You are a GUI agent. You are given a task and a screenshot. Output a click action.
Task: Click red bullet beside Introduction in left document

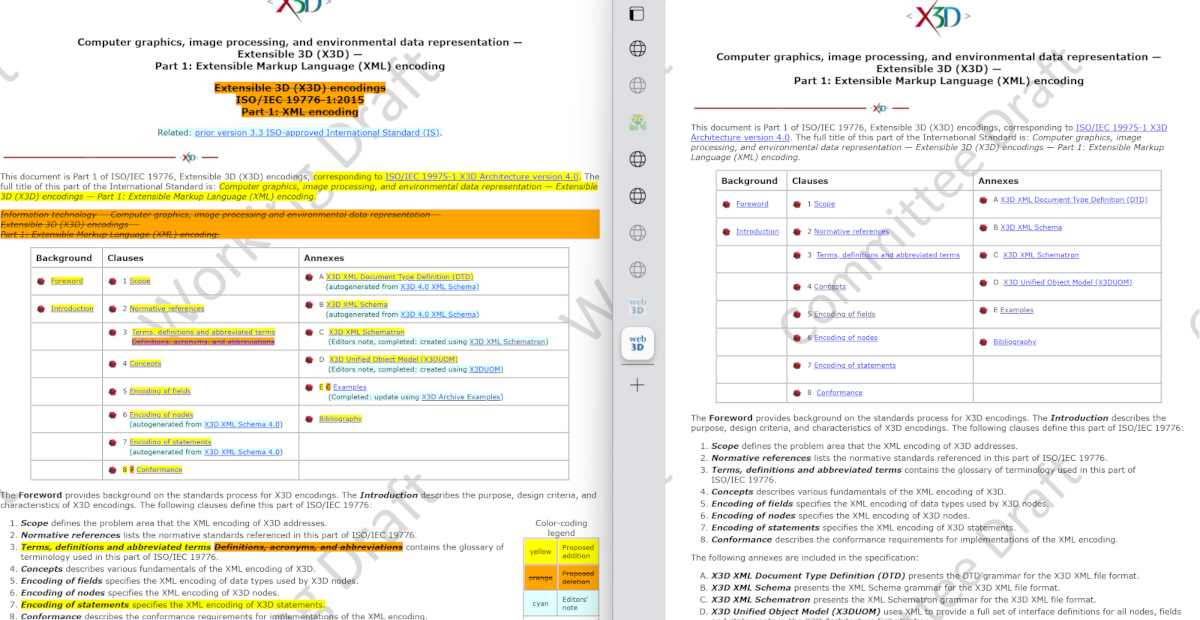(x=41, y=309)
